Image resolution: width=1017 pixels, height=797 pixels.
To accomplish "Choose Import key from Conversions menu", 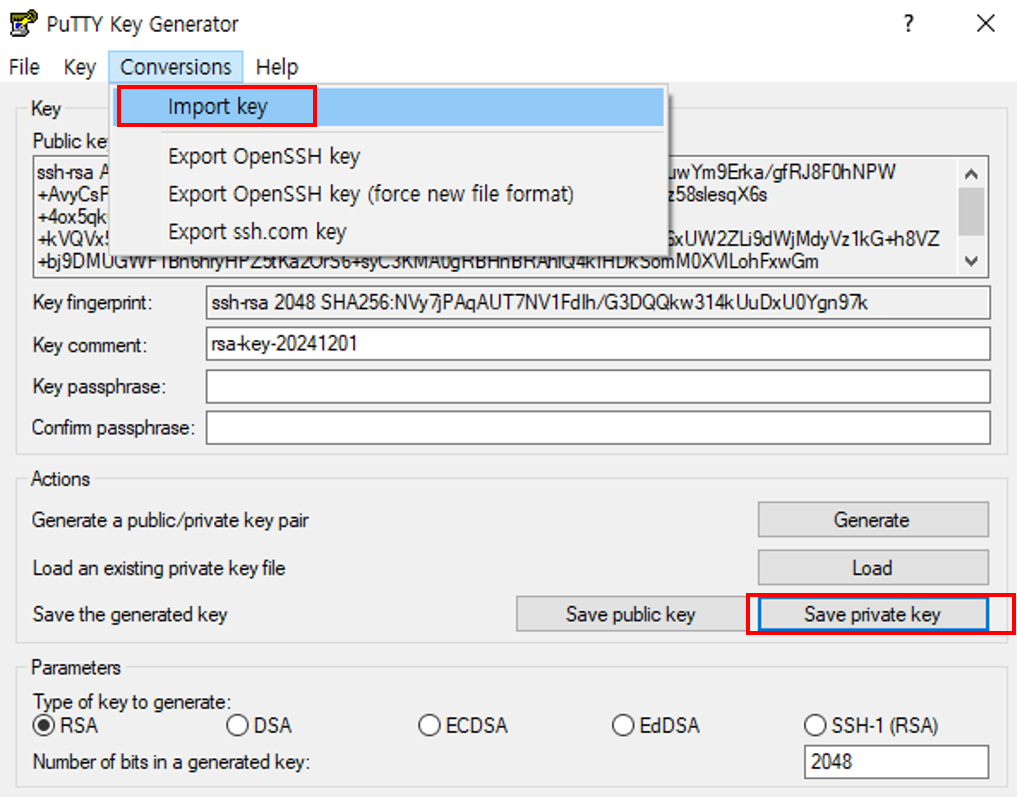I will point(389,106).
